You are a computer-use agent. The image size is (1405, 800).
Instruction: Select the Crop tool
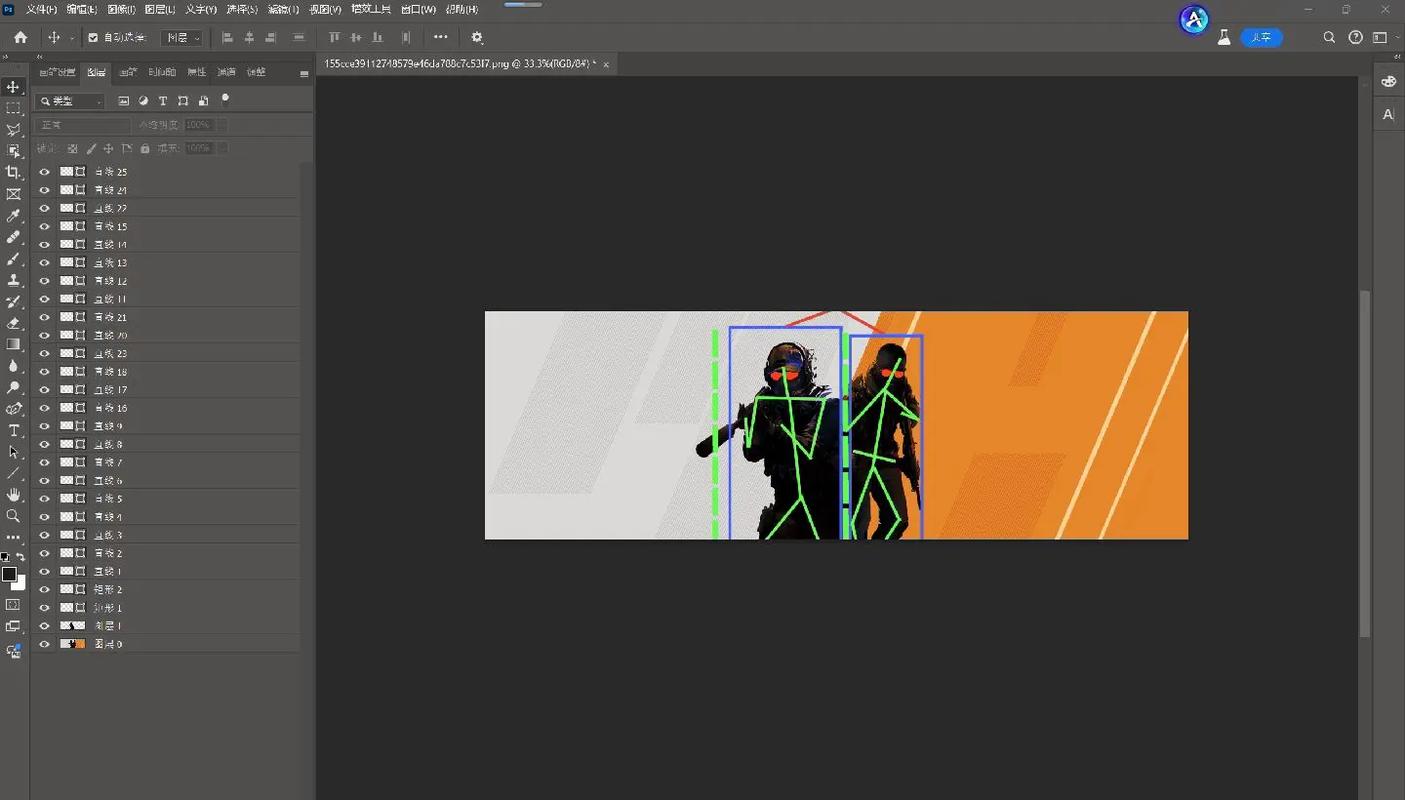click(x=13, y=173)
